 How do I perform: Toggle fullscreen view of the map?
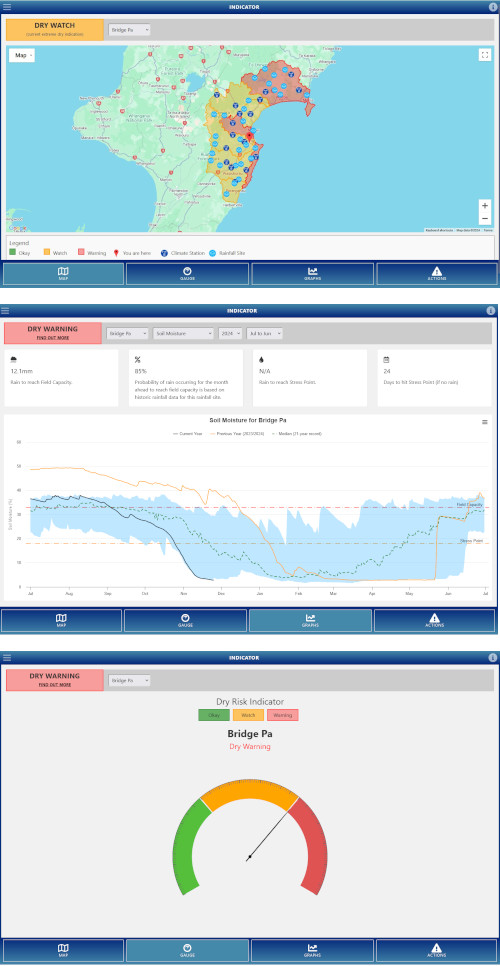click(x=485, y=54)
